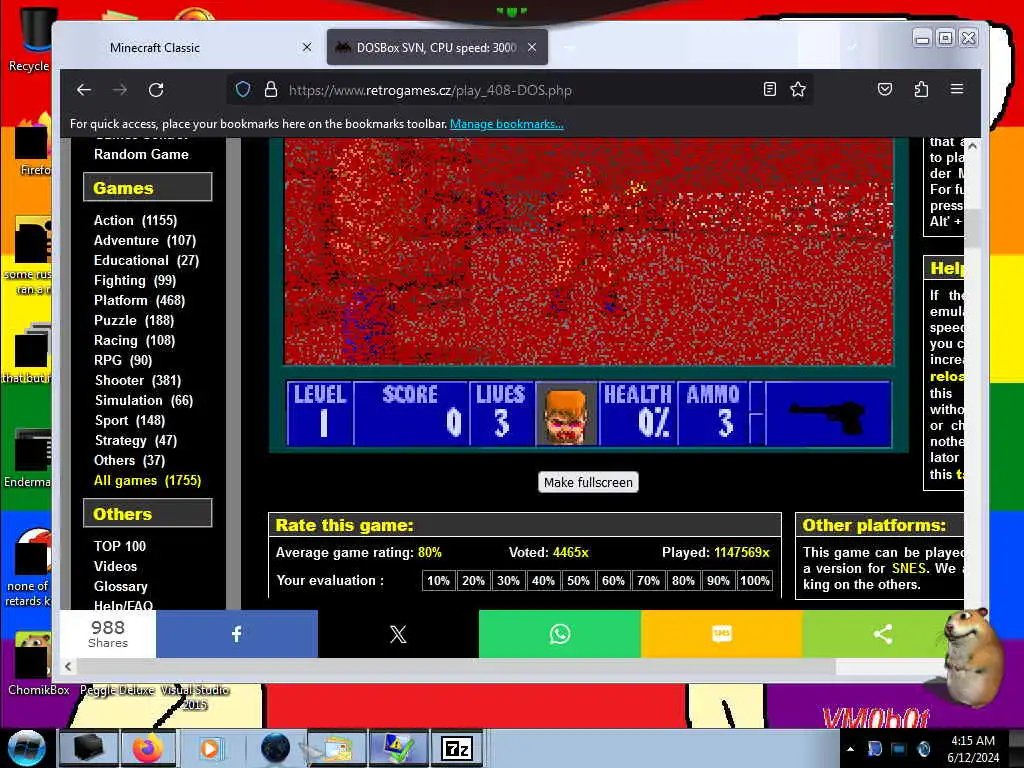Open RPG games category

tap(123, 360)
